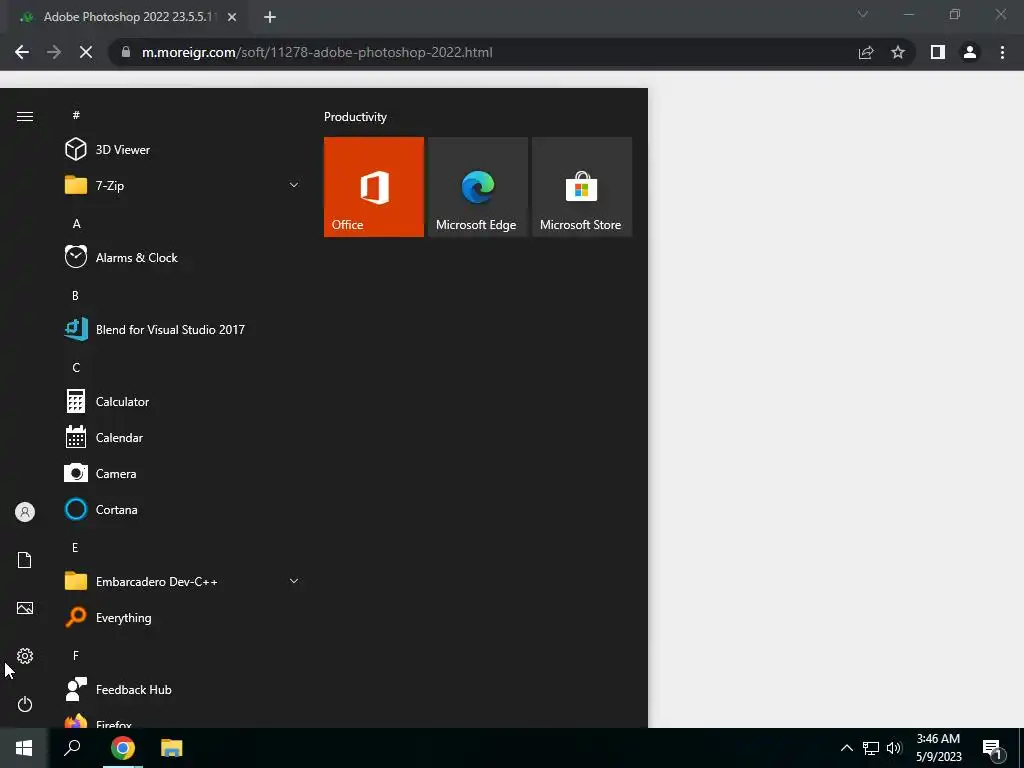Stop loading the page
Image resolution: width=1024 pixels, height=768 pixels.
(x=86, y=52)
